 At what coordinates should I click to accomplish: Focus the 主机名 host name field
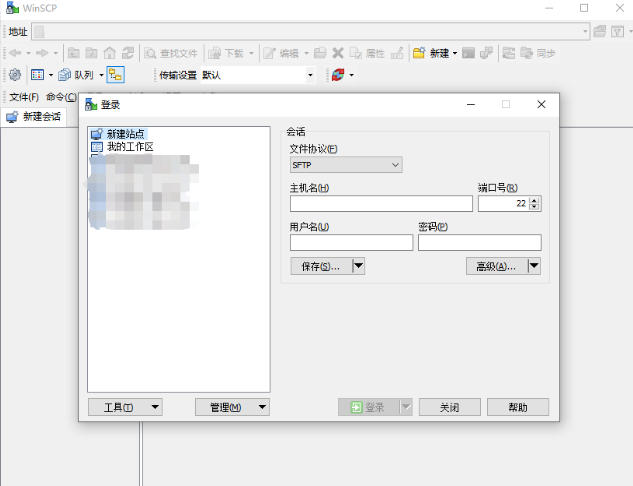click(381, 203)
